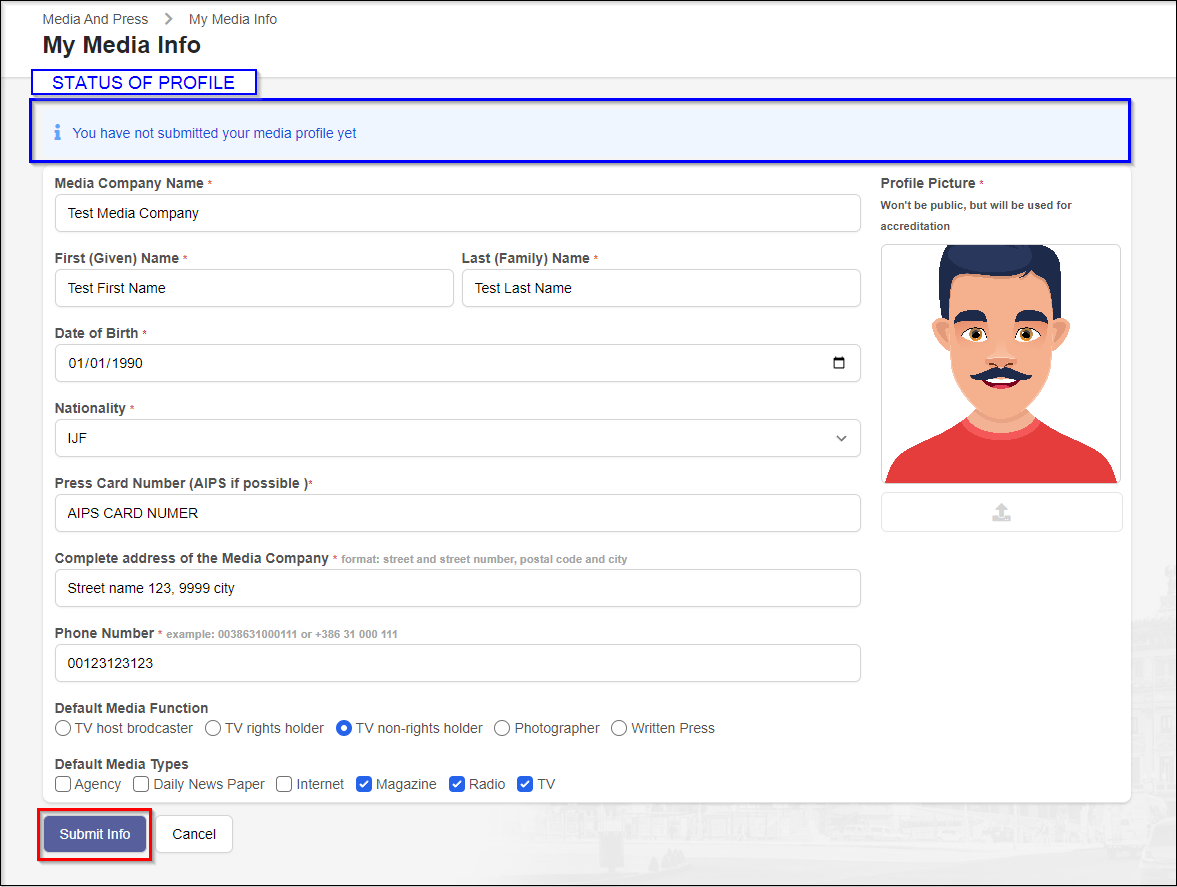Disable the Radio media type checkbox
Screen dimensions: 1177x887
[x=457, y=784]
